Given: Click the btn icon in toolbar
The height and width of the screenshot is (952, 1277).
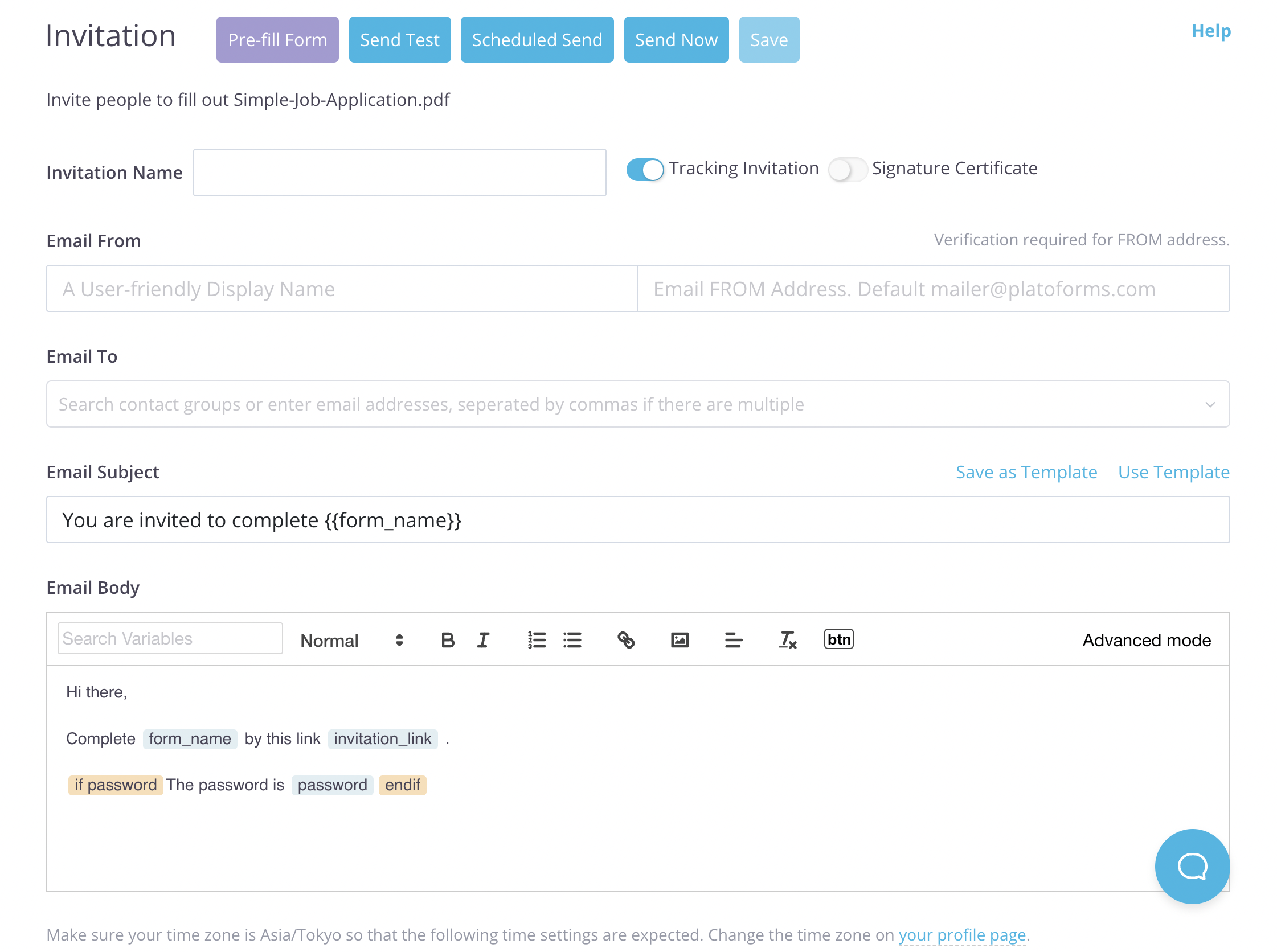Looking at the screenshot, I should (838, 639).
